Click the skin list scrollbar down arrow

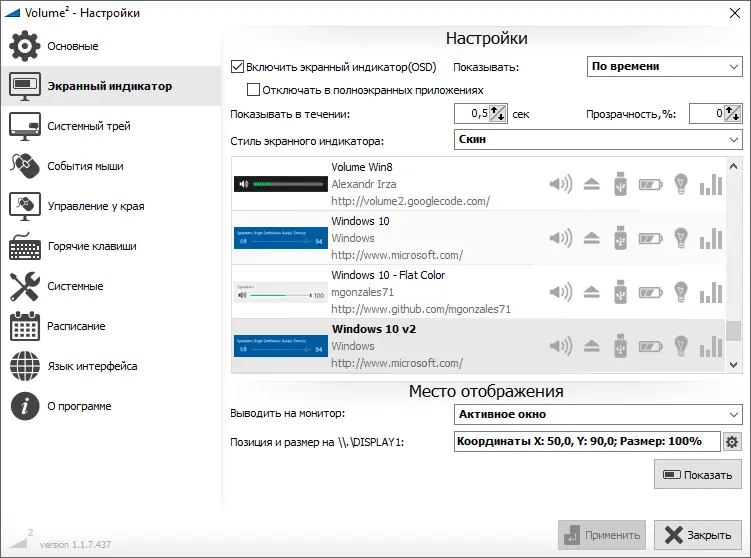[x=733, y=364]
